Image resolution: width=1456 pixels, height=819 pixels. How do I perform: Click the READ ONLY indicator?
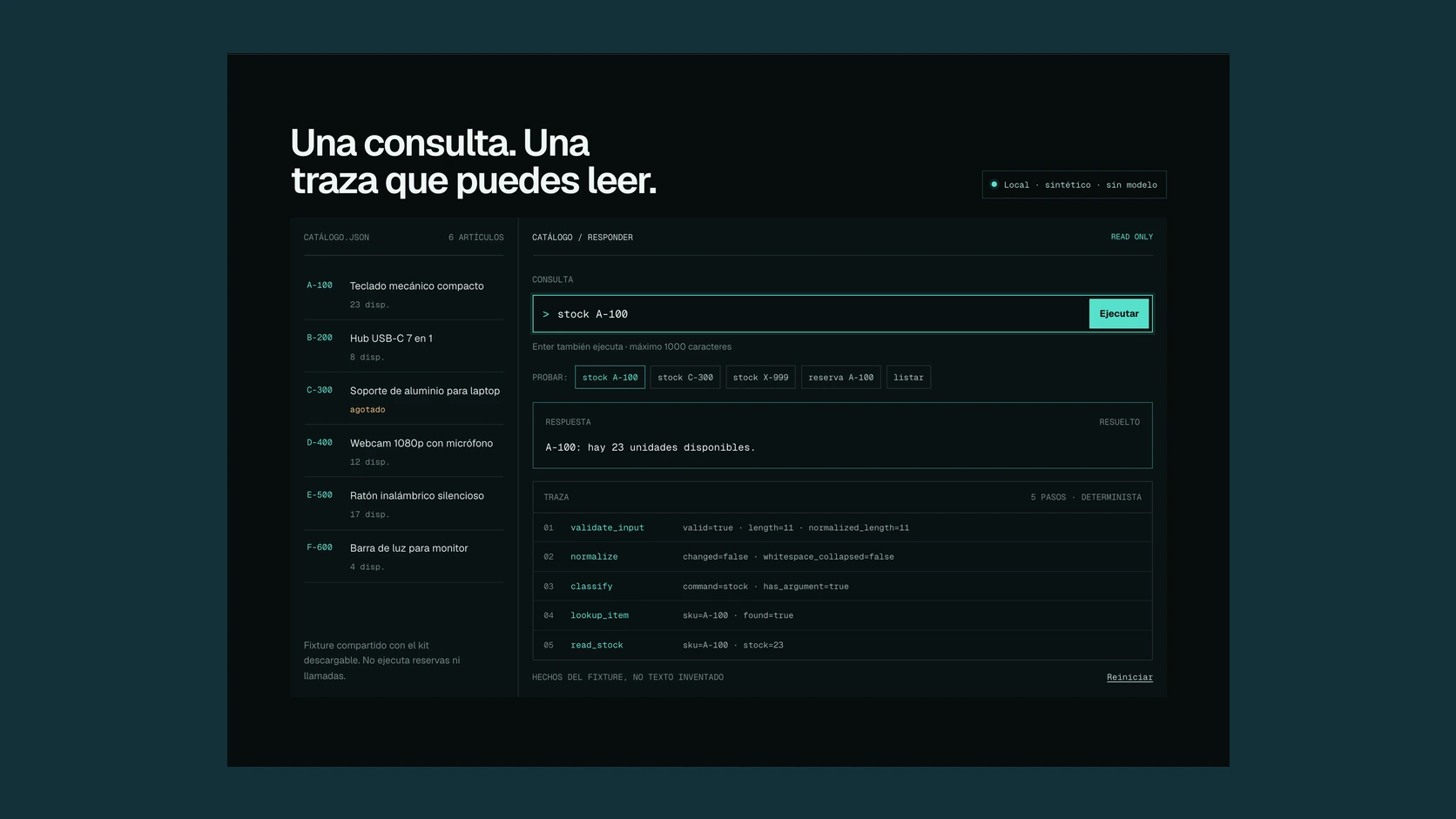[x=1131, y=237]
